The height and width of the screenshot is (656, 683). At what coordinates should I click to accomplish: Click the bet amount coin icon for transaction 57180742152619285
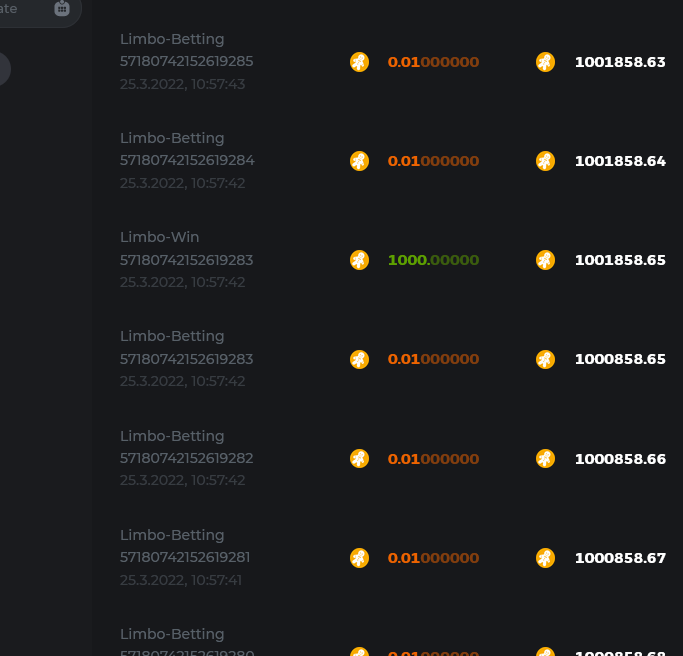(359, 62)
